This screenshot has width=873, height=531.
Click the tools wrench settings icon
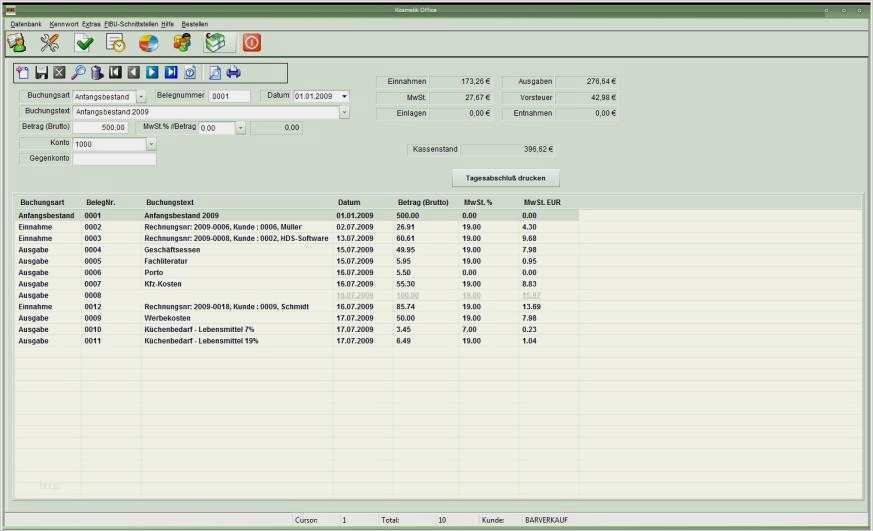coord(50,43)
